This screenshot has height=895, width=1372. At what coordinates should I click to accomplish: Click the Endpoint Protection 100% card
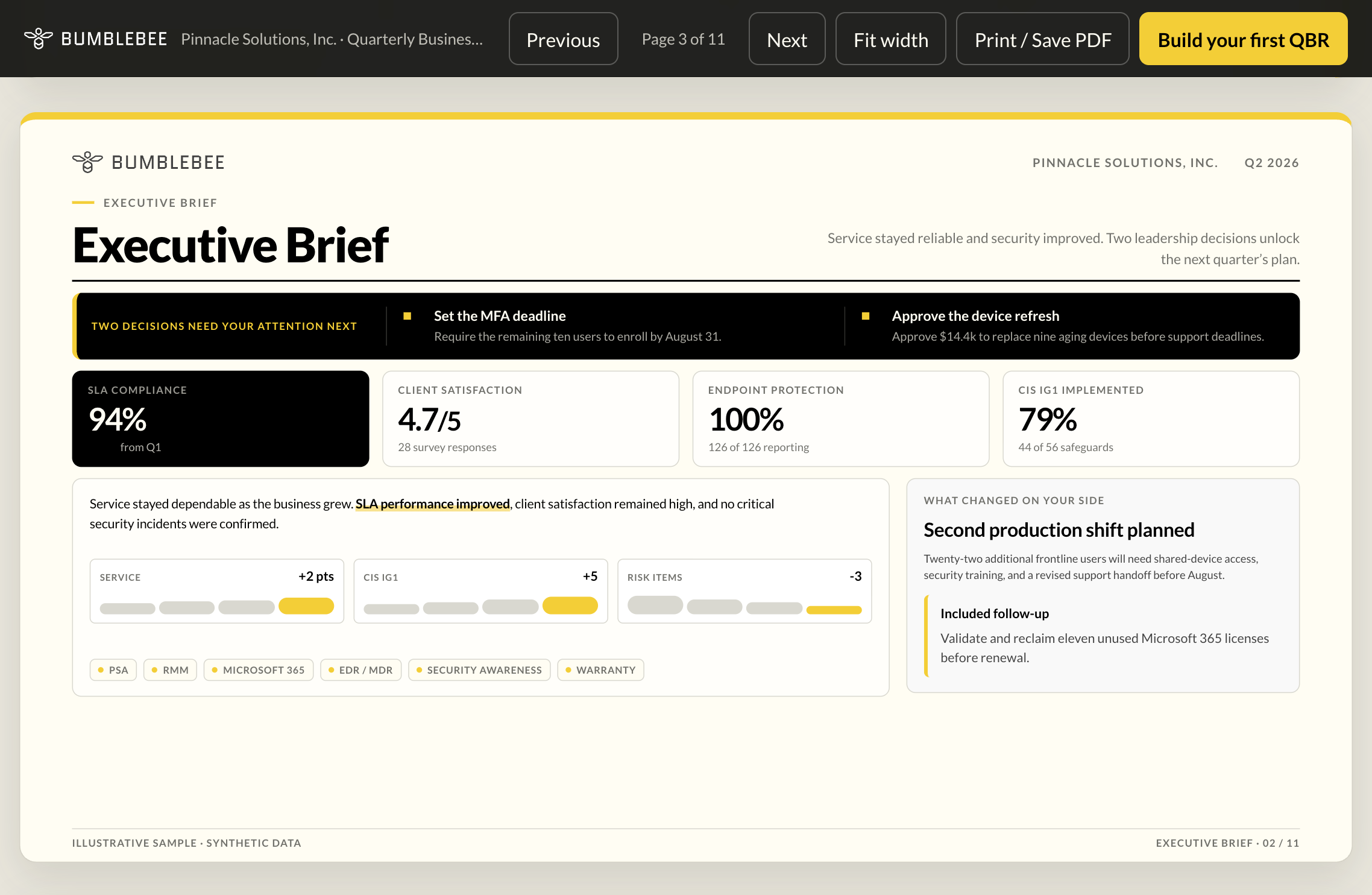[x=841, y=419]
